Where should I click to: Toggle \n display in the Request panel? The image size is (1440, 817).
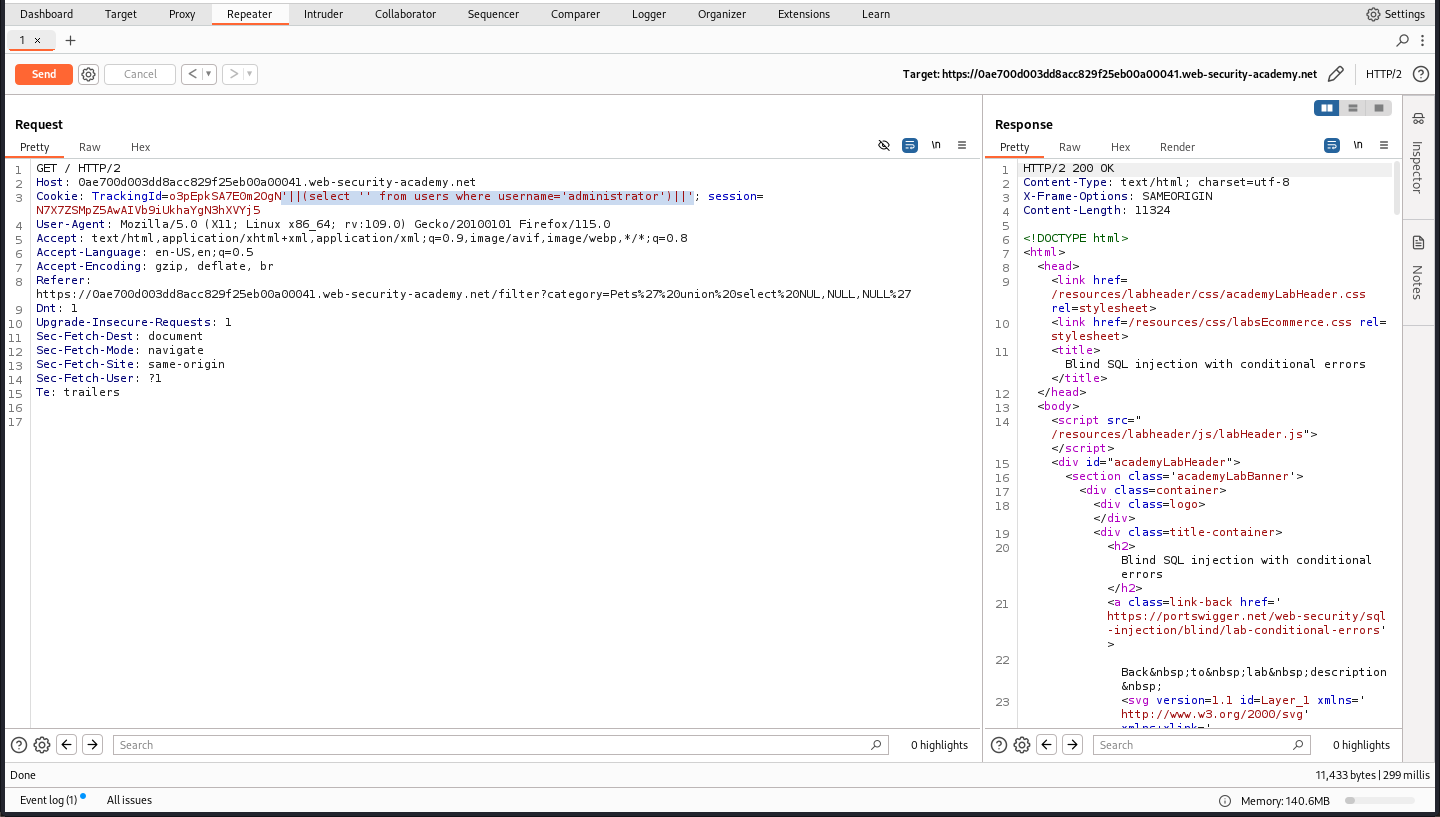pyautogui.click(x=936, y=145)
